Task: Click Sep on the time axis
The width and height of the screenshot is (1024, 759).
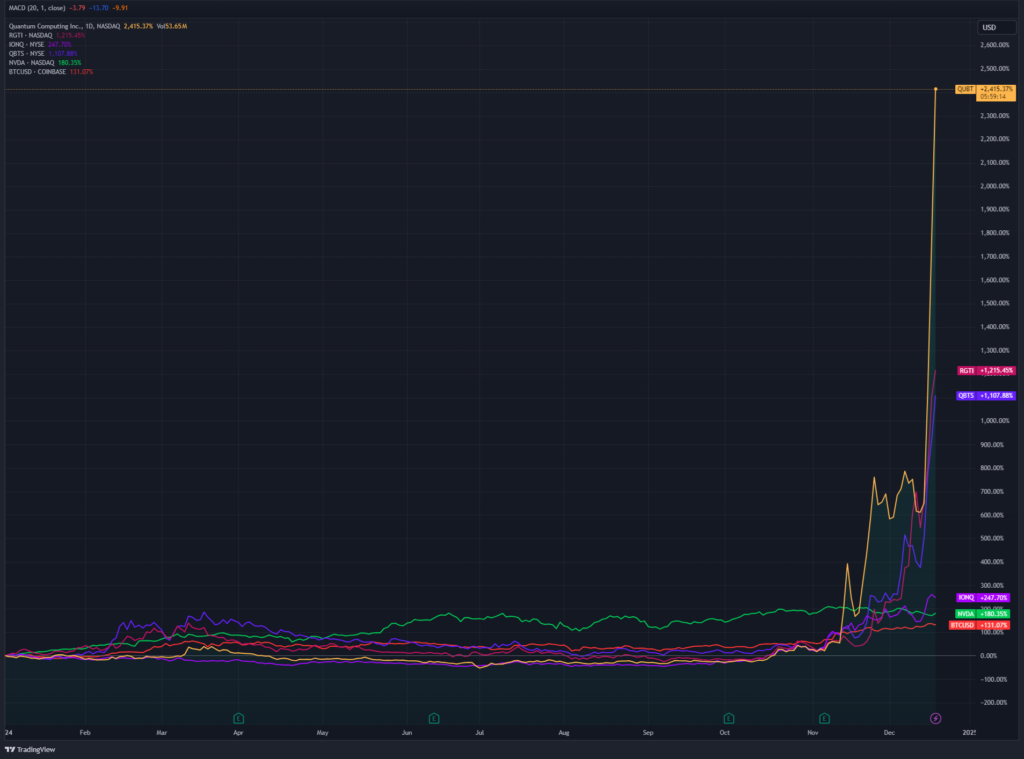Action: coord(648,733)
